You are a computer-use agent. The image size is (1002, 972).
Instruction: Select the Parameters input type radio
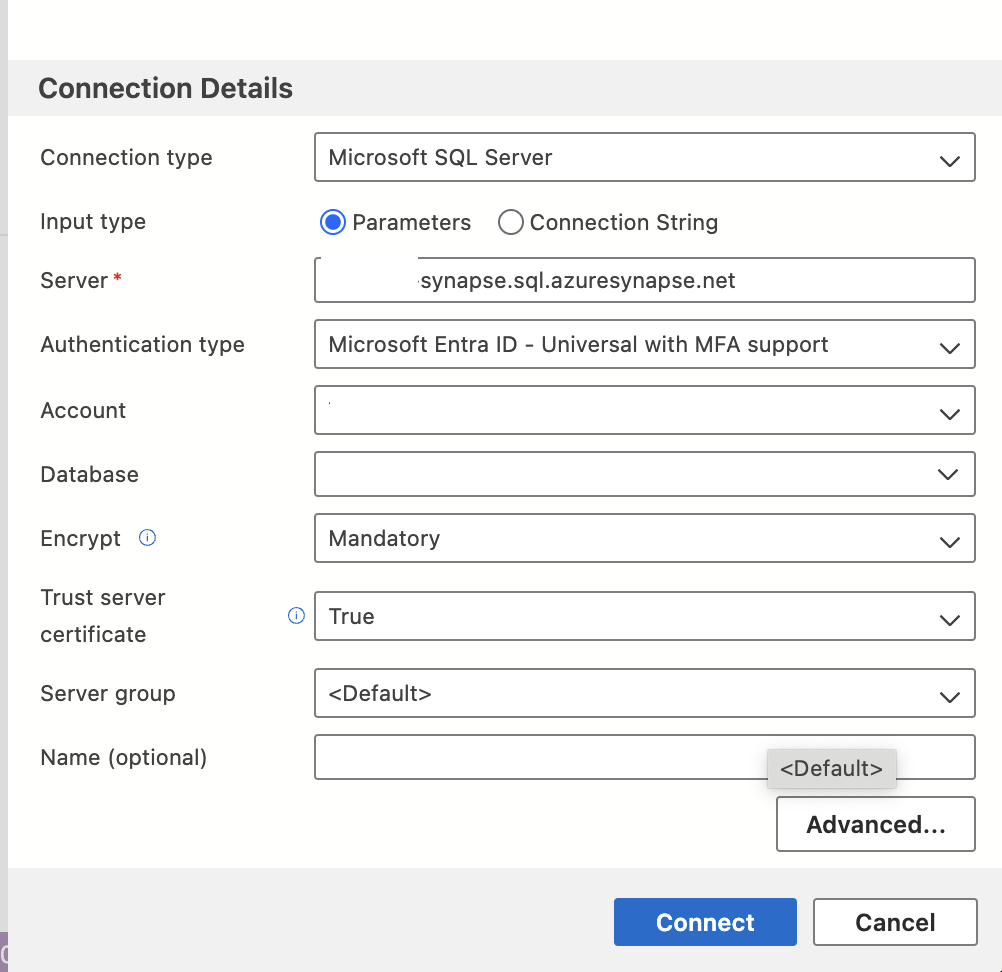(x=333, y=222)
